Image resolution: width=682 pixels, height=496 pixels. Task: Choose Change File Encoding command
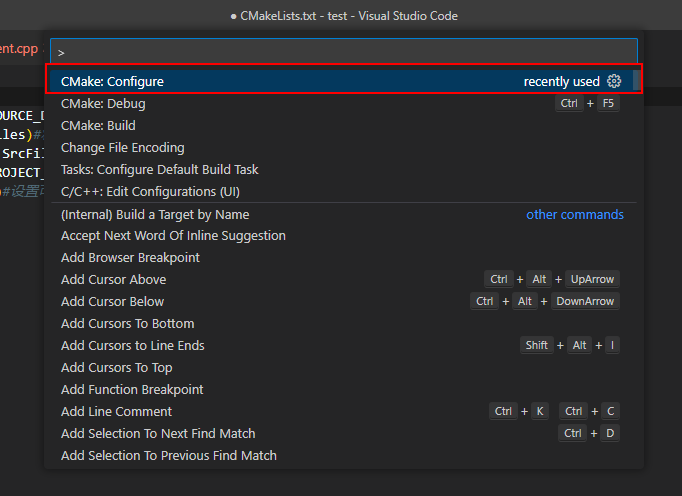point(125,147)
